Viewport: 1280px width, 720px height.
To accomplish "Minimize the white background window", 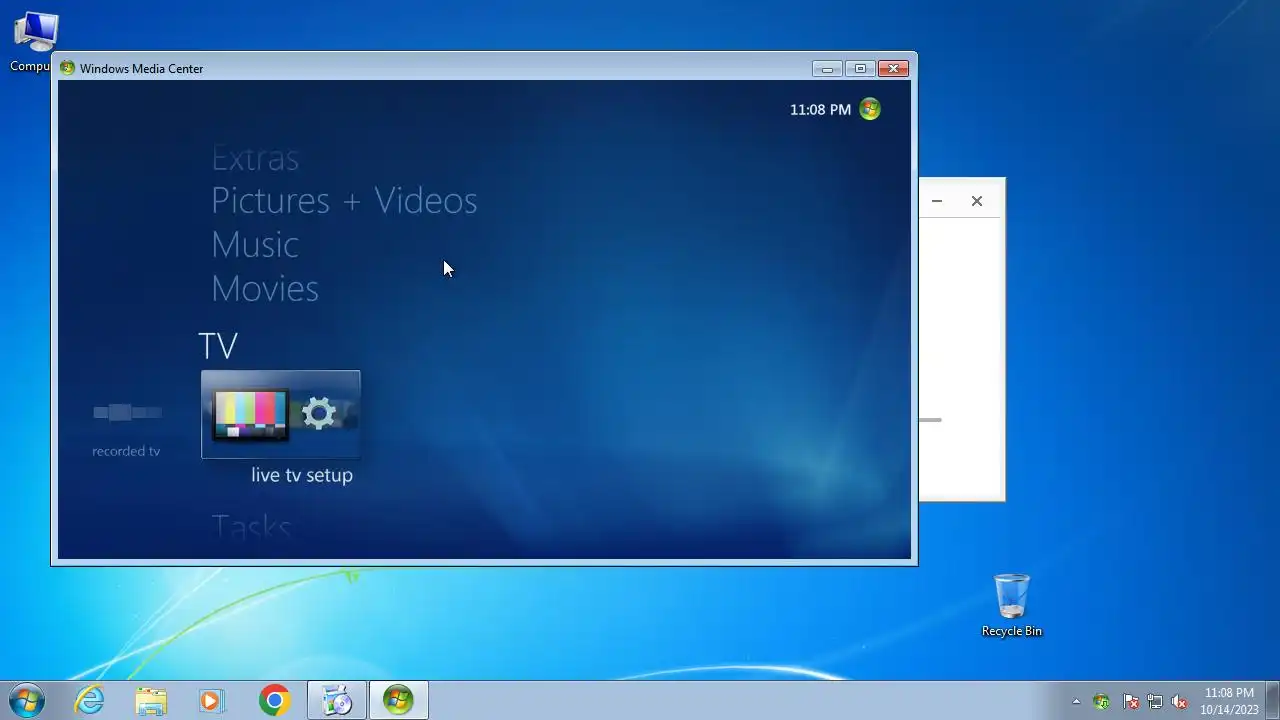I will click(937, 201).
